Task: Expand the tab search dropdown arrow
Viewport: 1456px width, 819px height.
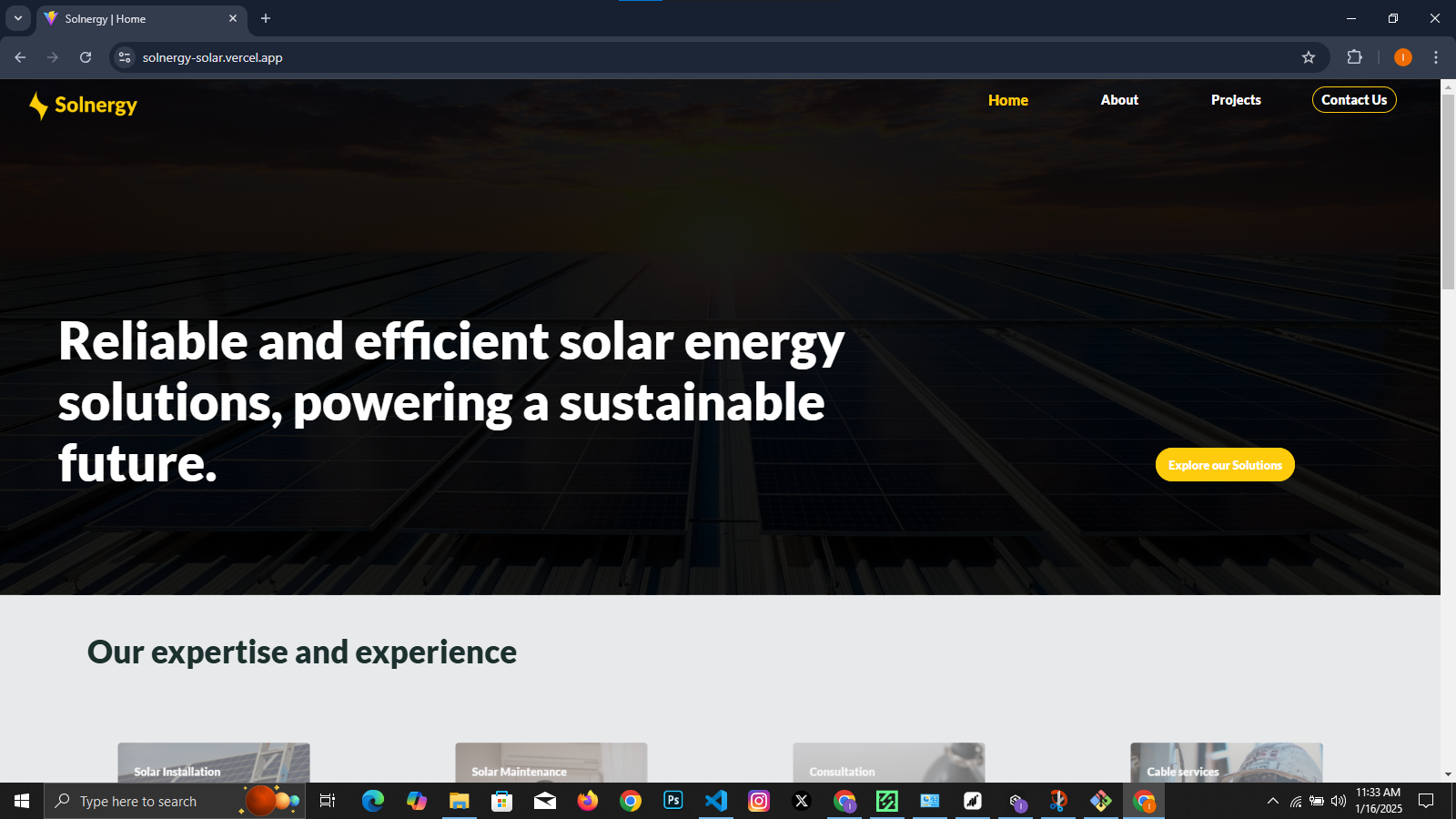Action: (x=18, y=18)
